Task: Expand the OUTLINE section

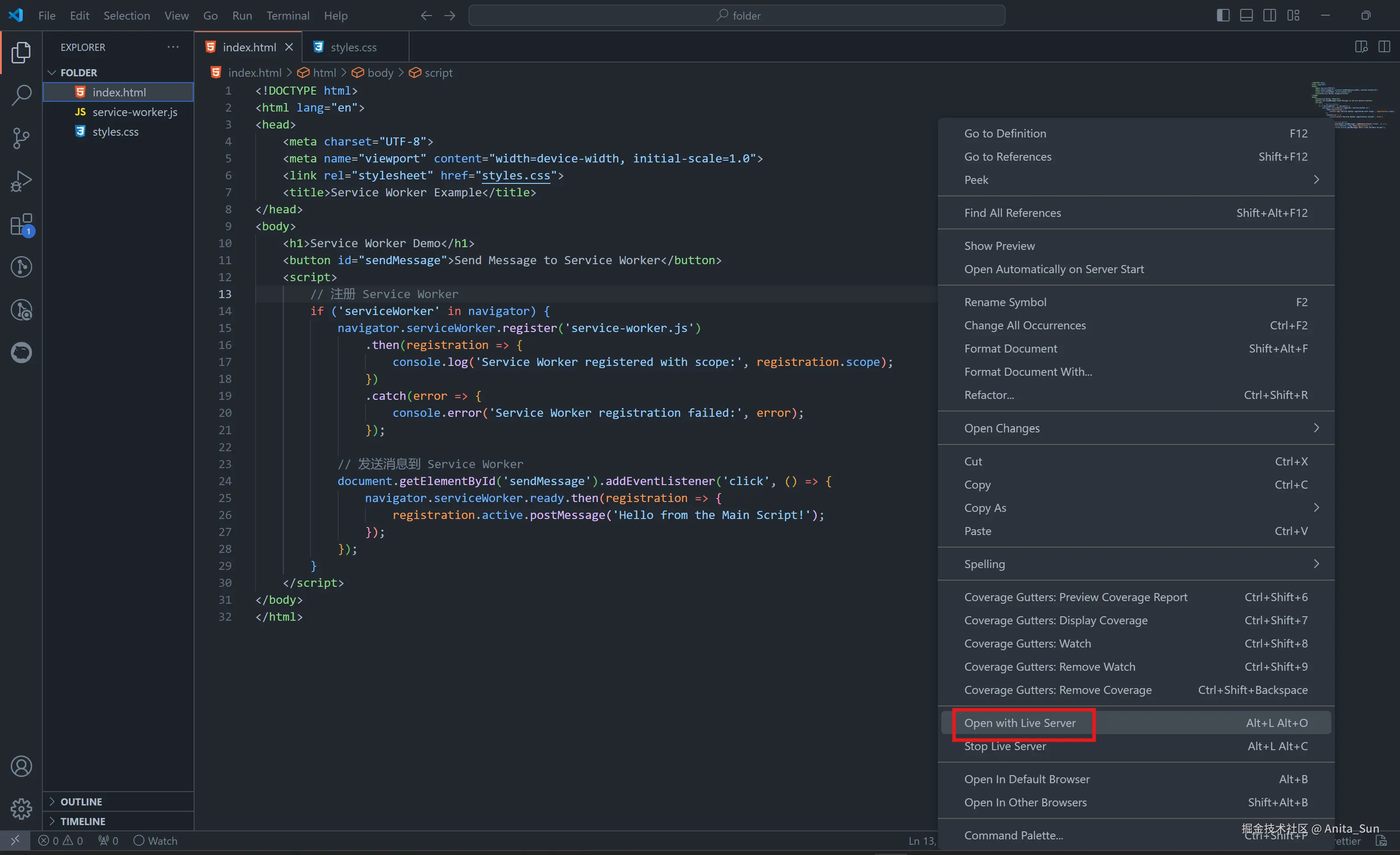Action: tap(81, 801)
